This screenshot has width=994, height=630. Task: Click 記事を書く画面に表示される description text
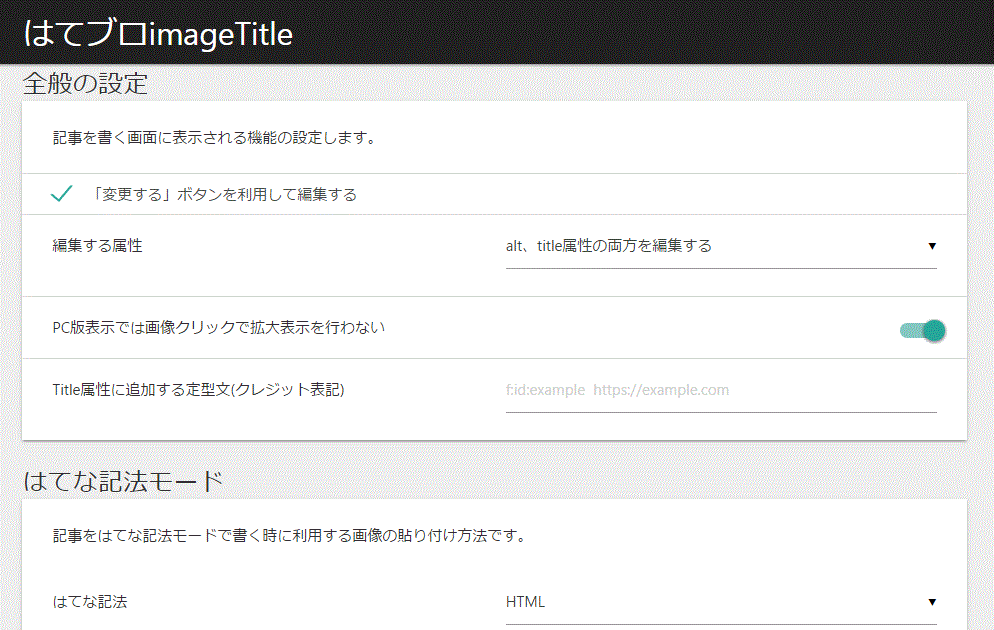click(x=215, y=138)
